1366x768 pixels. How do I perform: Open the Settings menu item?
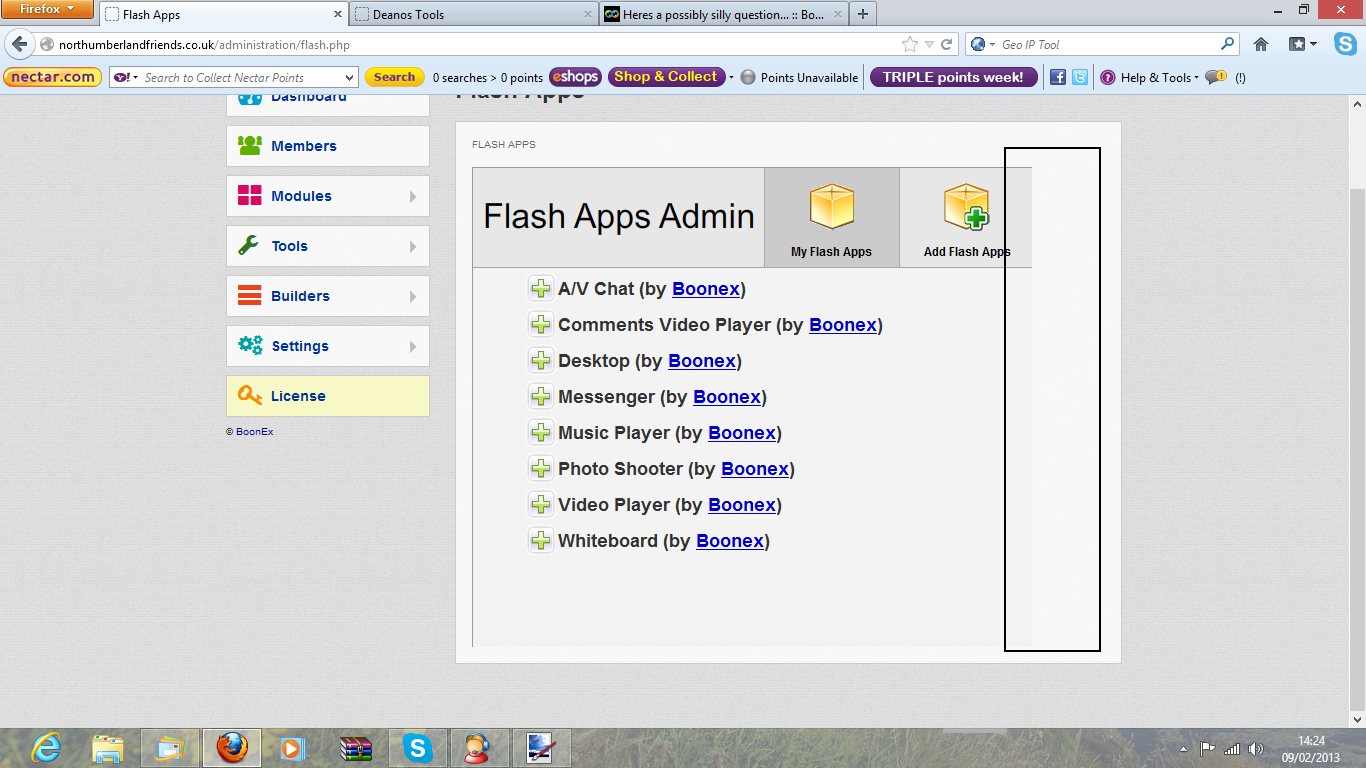click(300, 346)
